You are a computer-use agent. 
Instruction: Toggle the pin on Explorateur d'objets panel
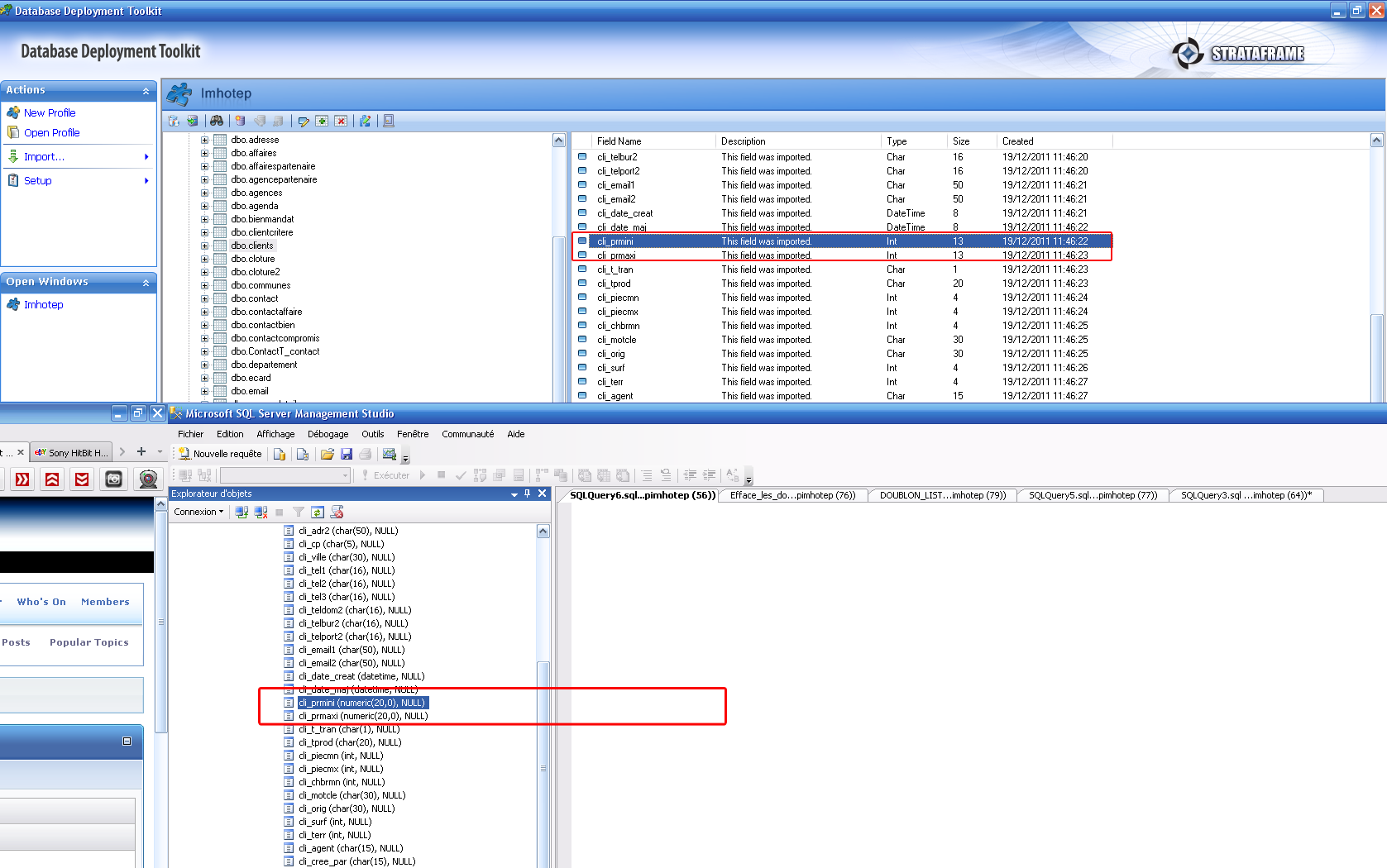(x=528, y=494)
